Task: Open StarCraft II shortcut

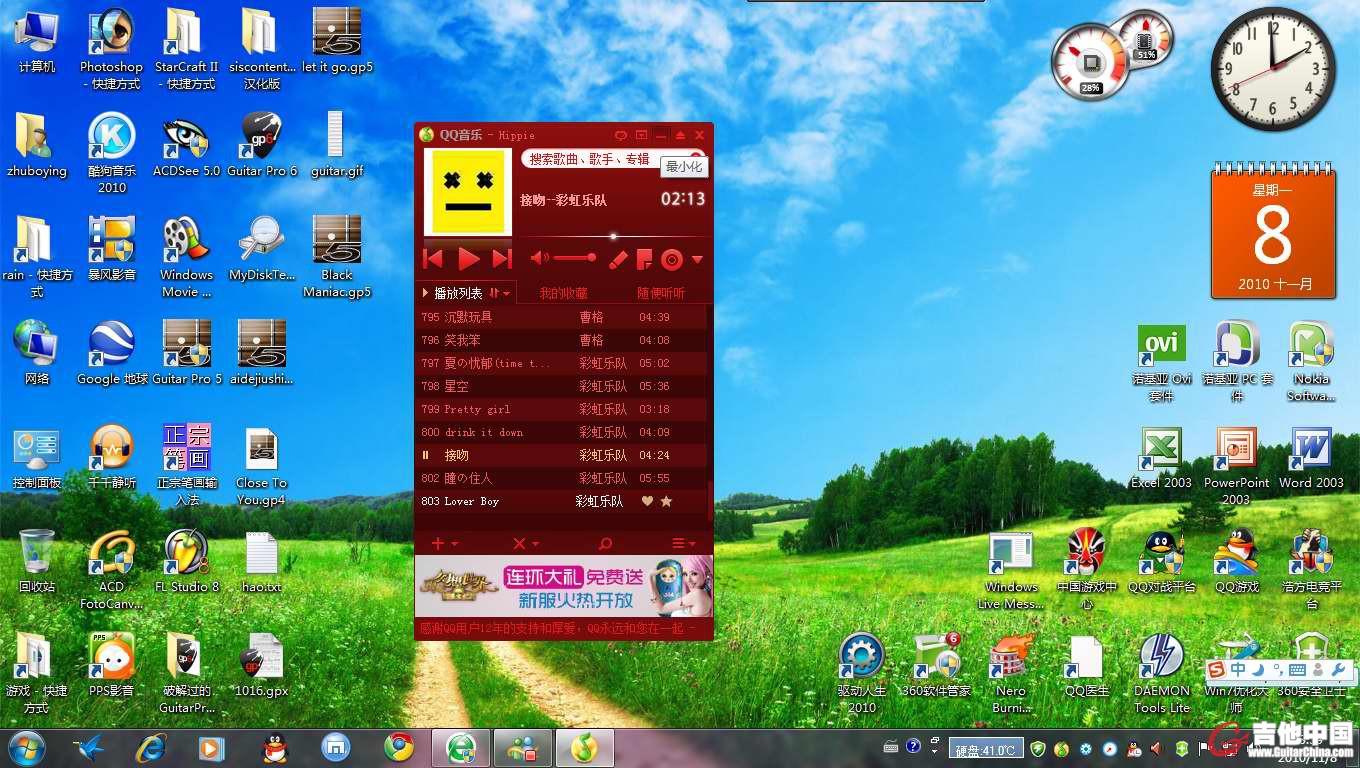Action: 186,49
